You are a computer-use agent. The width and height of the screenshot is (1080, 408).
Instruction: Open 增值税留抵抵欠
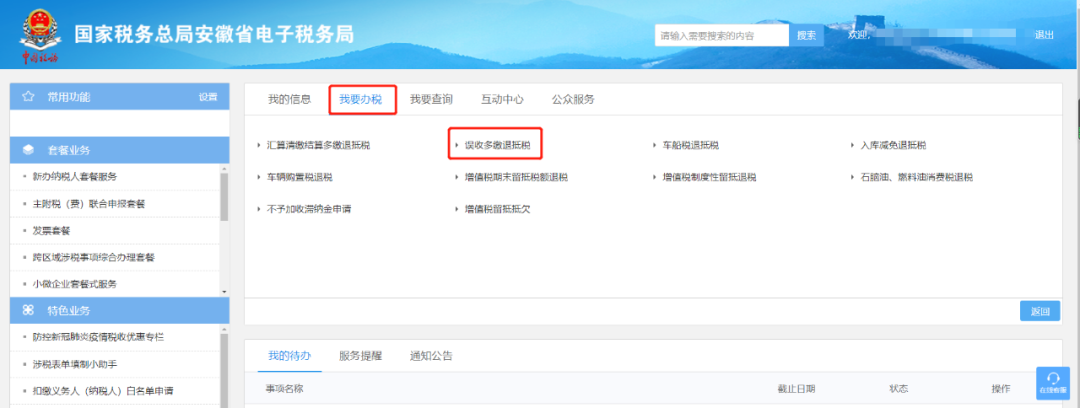[497, 209]
